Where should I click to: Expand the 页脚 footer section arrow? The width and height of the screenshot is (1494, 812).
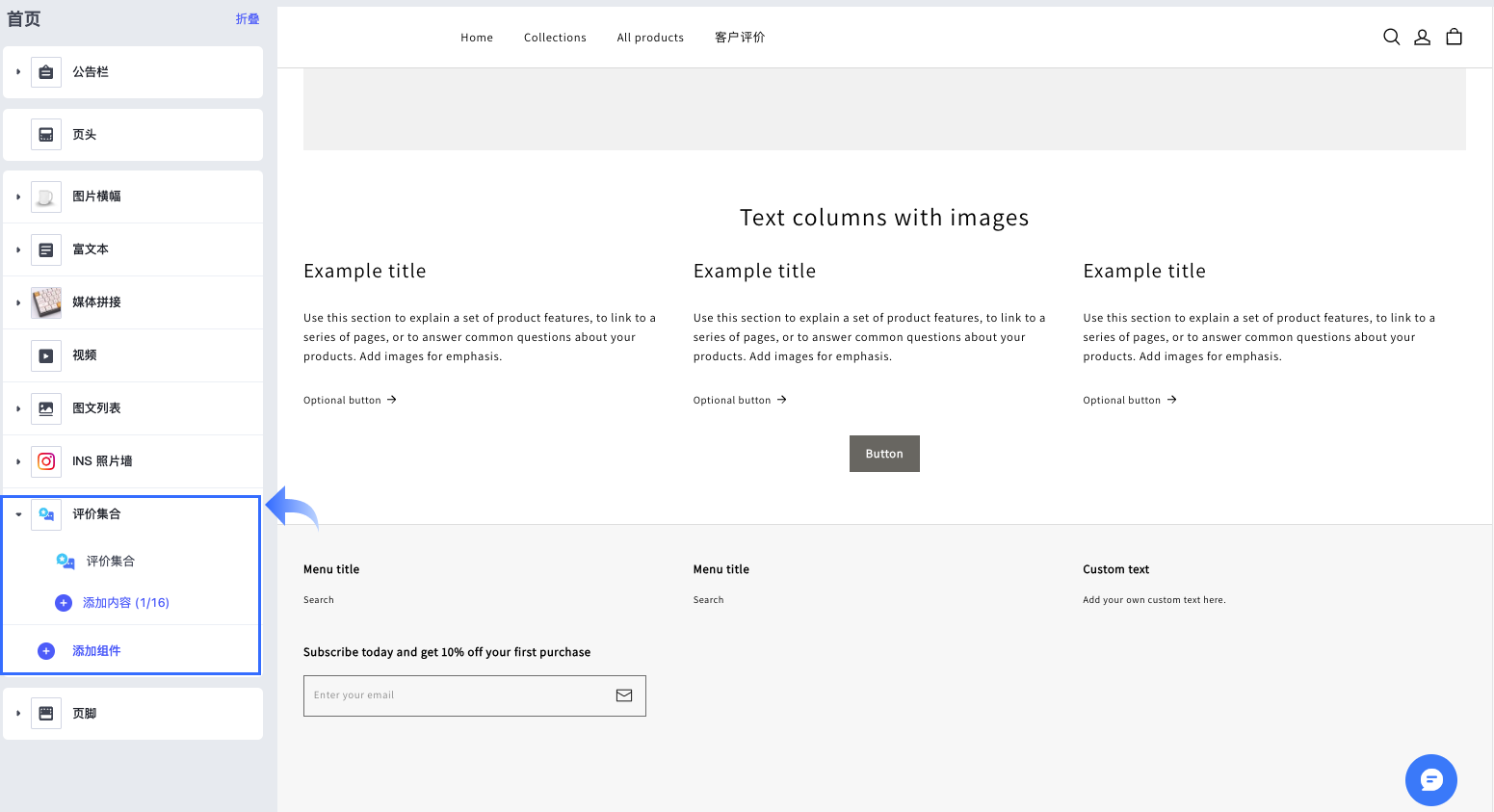pos(18,714)
